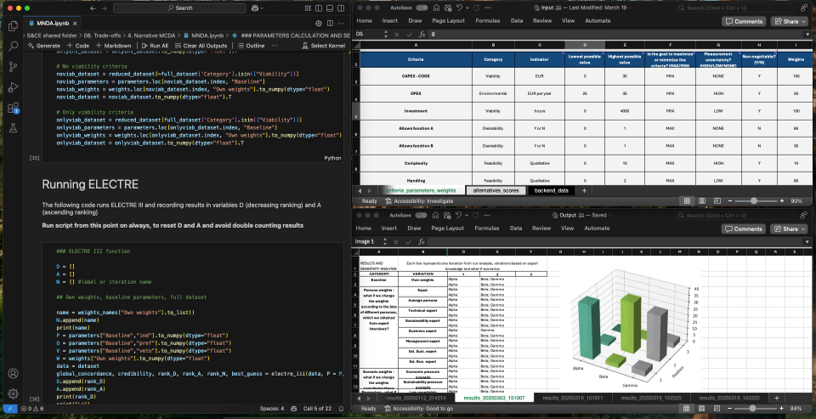Image resolution: width=816 pixels, height=419 pixels.
Task: Expand the formula bar in Input workbook
Action: click(808, 34)
